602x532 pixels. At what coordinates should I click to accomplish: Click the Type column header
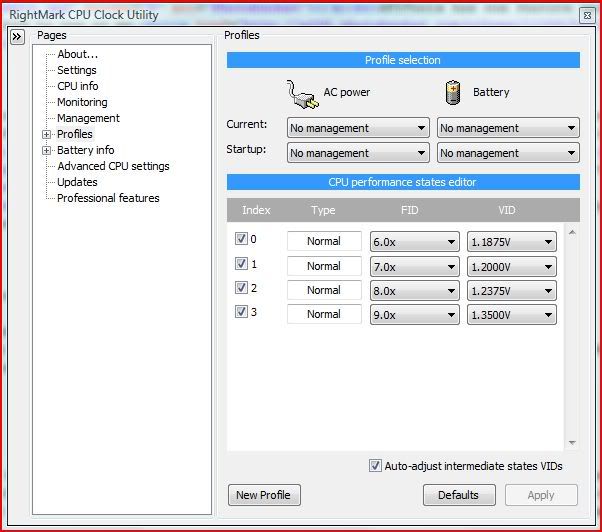click(323, 210)
